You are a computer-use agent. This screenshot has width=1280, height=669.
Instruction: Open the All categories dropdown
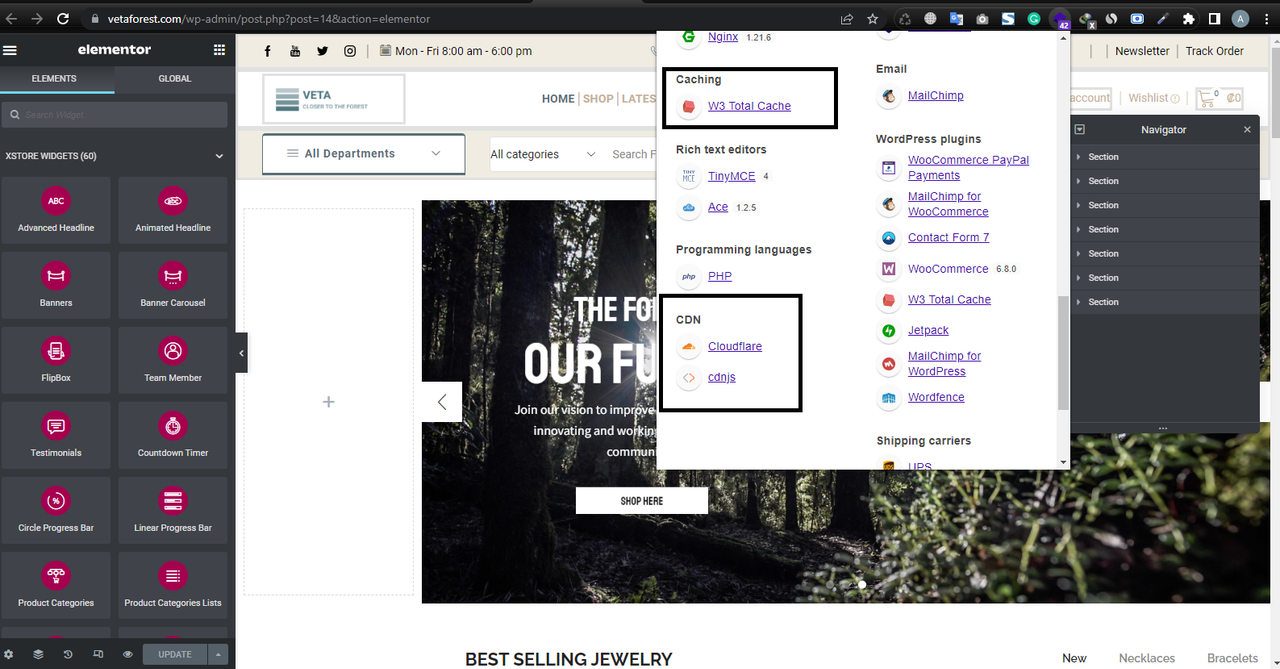543,154
